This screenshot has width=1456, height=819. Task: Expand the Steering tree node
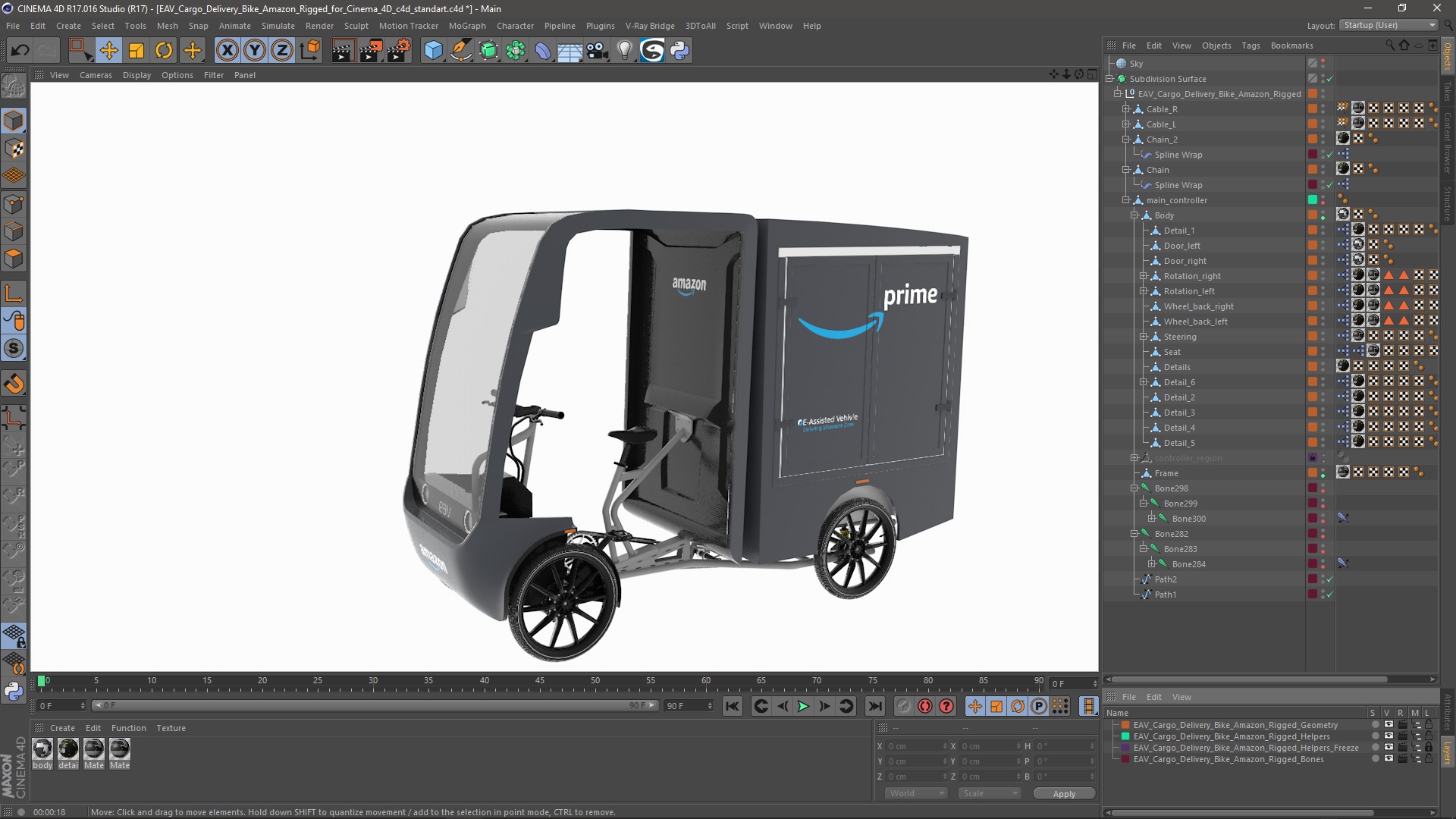tap(1144, 337)
